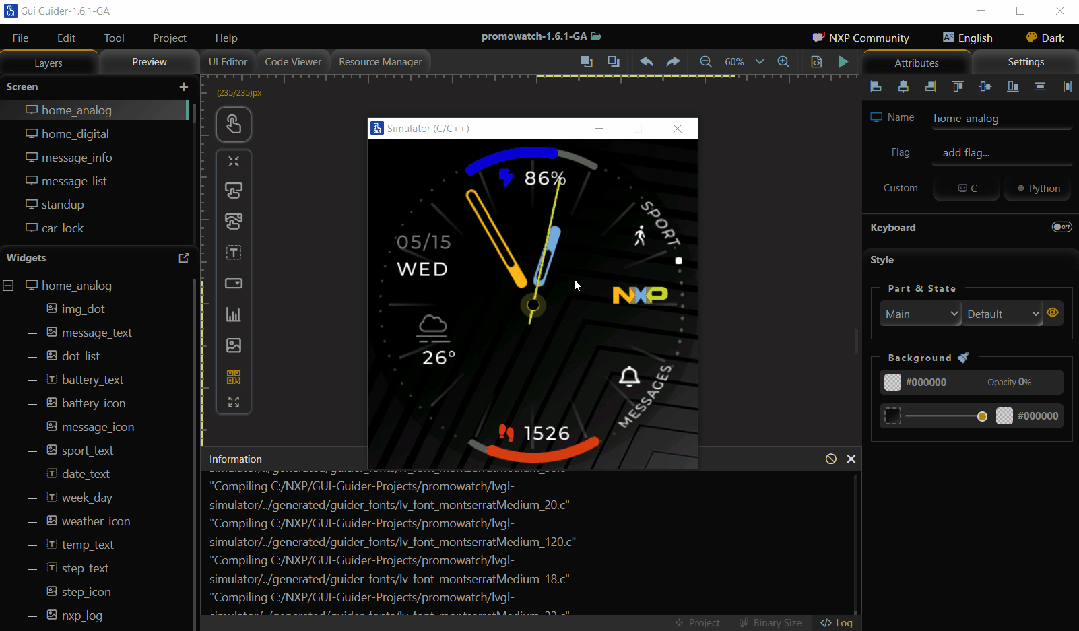1079x631 pixels.
Task: Click the send to back toolbar icon
Action: pyautogui.click(x=613, y=62)
